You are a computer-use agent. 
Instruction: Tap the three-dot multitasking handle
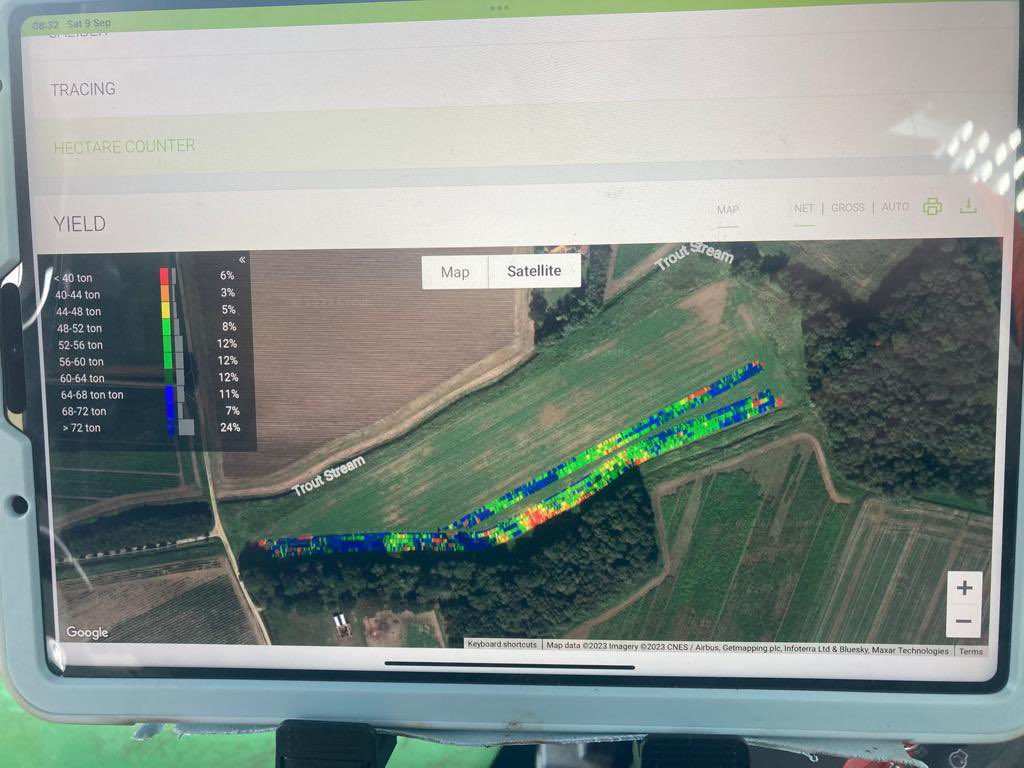click(x=499, y=8)
